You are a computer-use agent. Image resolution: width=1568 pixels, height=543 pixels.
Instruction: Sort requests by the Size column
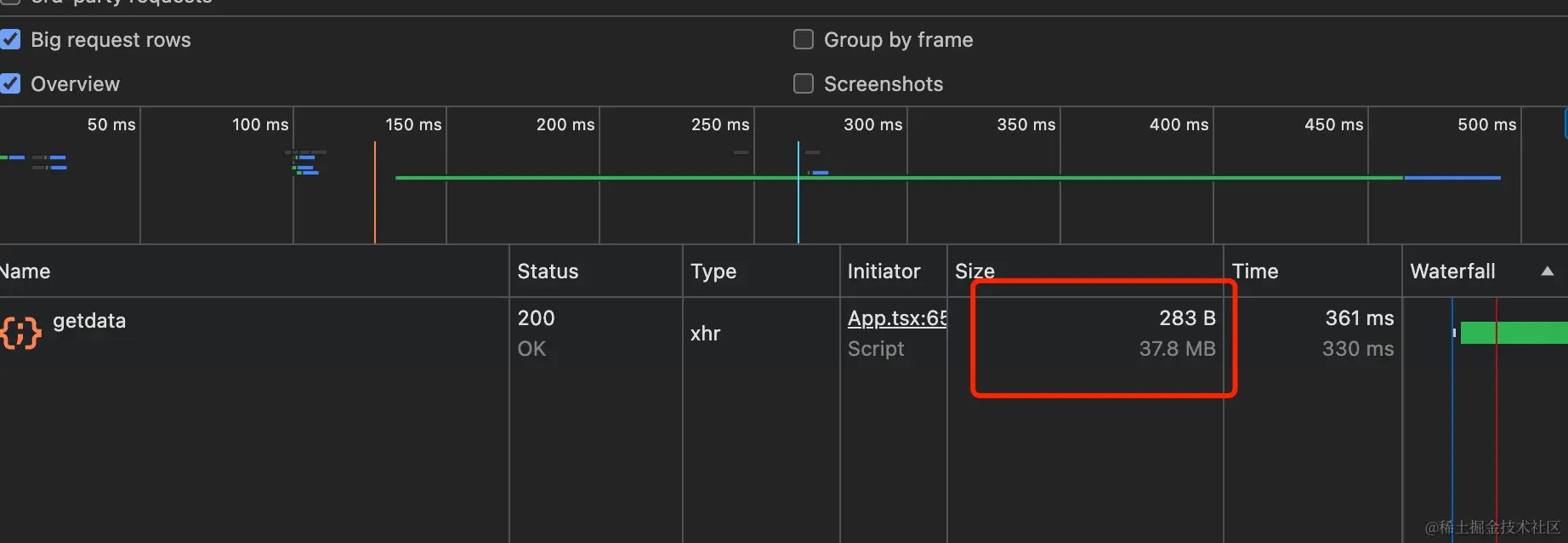974,271
